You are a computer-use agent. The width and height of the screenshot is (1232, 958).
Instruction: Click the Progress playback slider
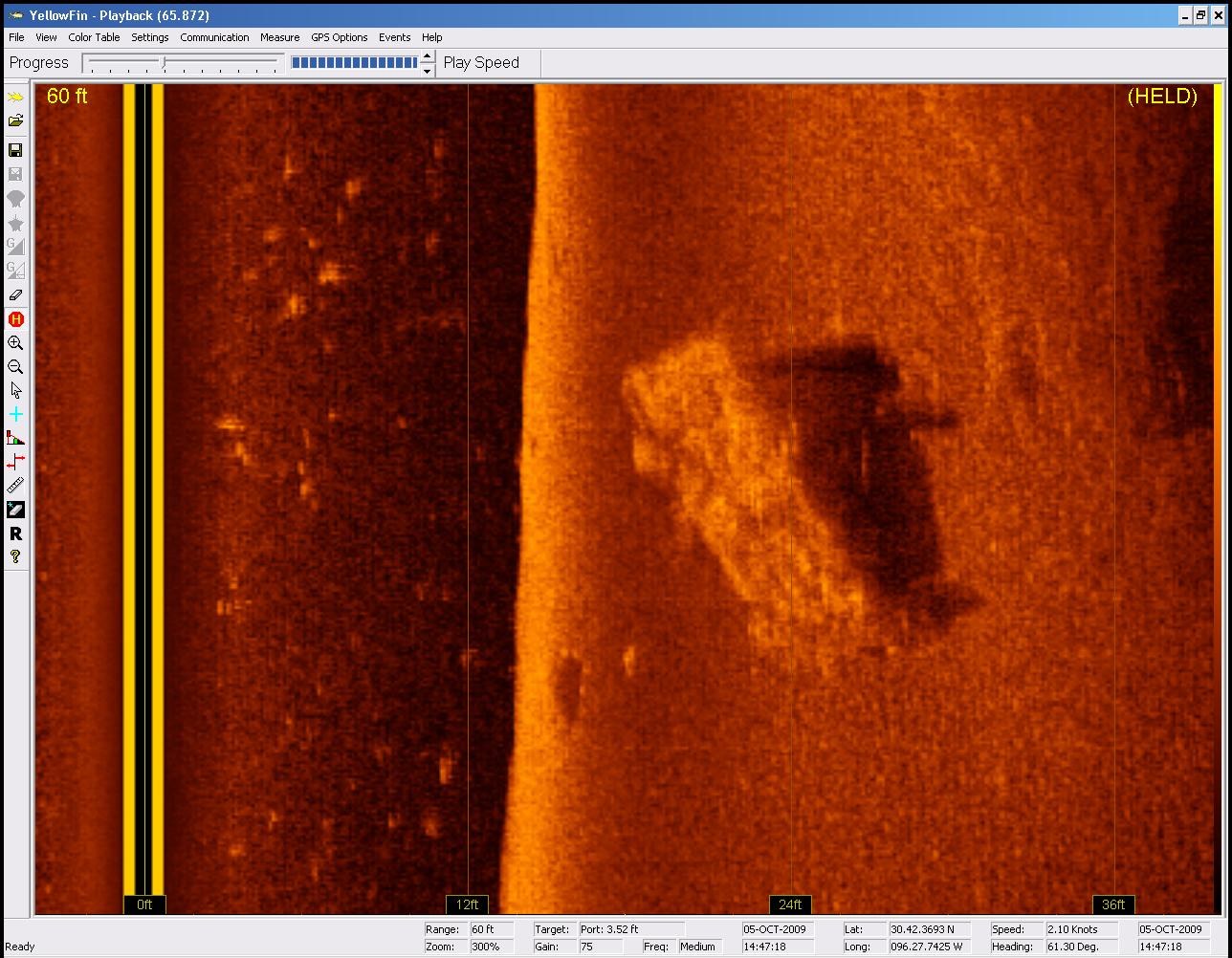coord(182,63)
